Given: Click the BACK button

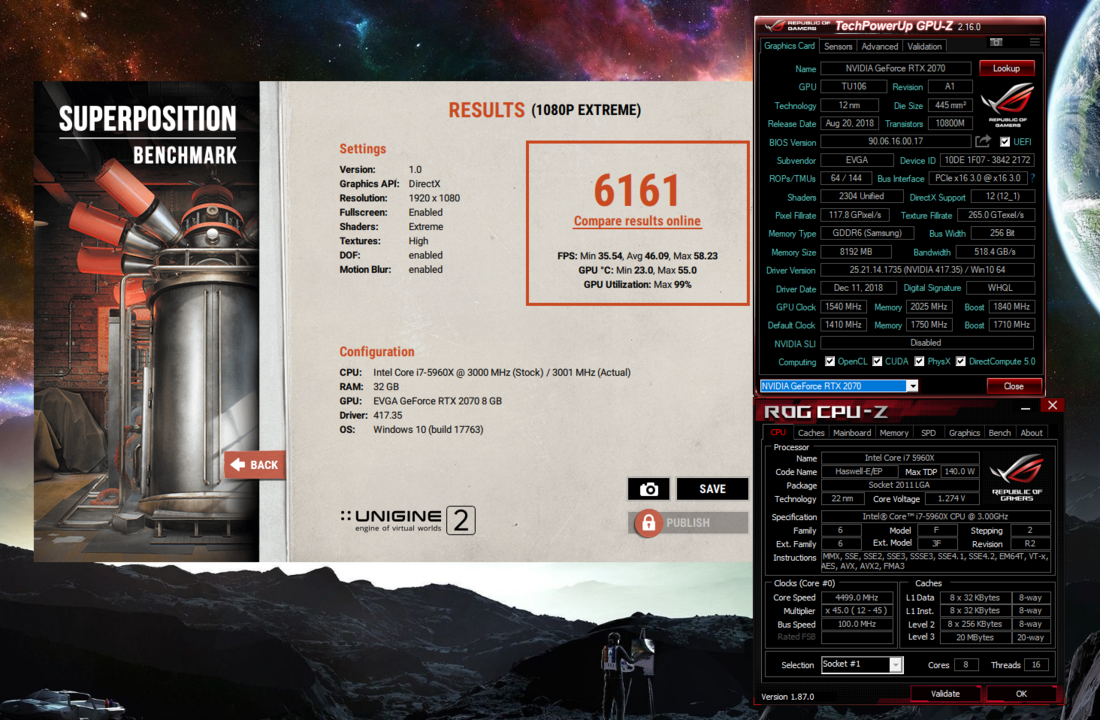Looking at the screenshot, I should pyautogui.click(x=255, y=465).
